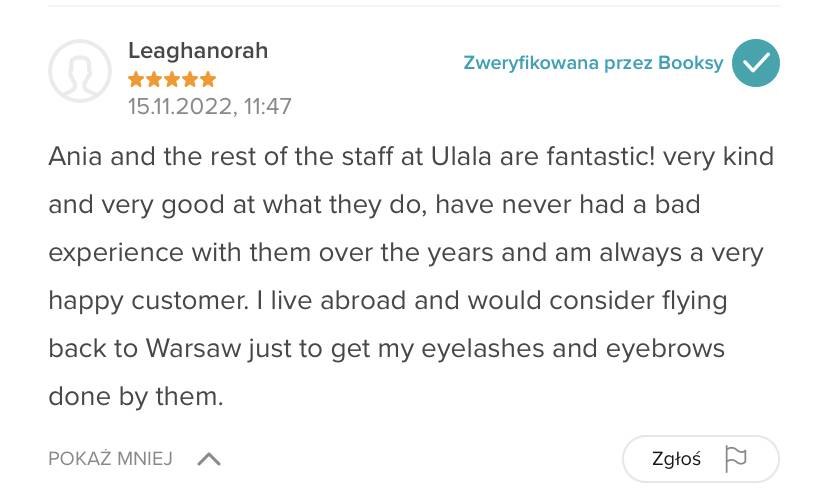The height and width of the screenshot is (500, 828).
Task: Select the fourth orange rating star
Action: [x=190, y=79]
